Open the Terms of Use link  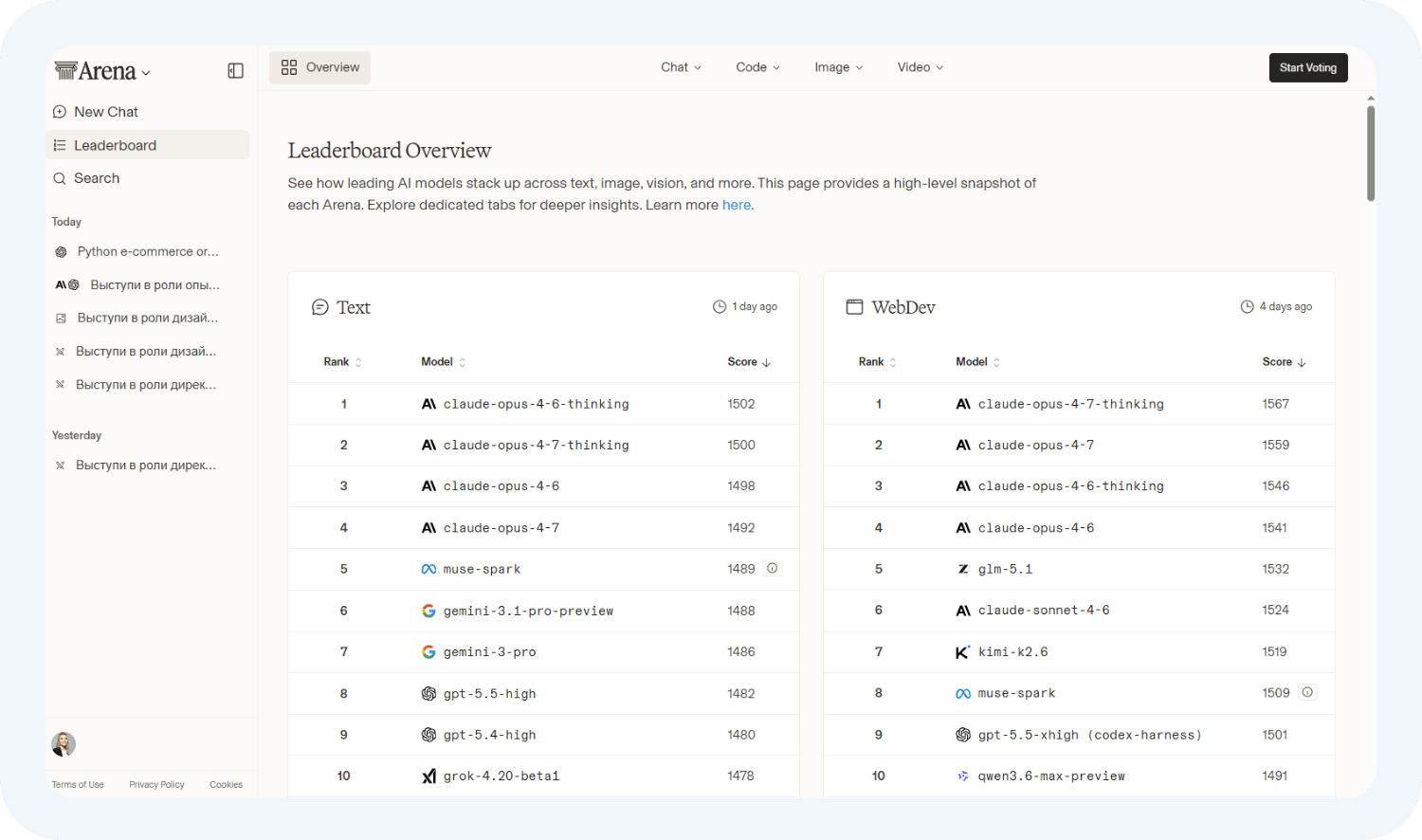(x=78, y=785)
